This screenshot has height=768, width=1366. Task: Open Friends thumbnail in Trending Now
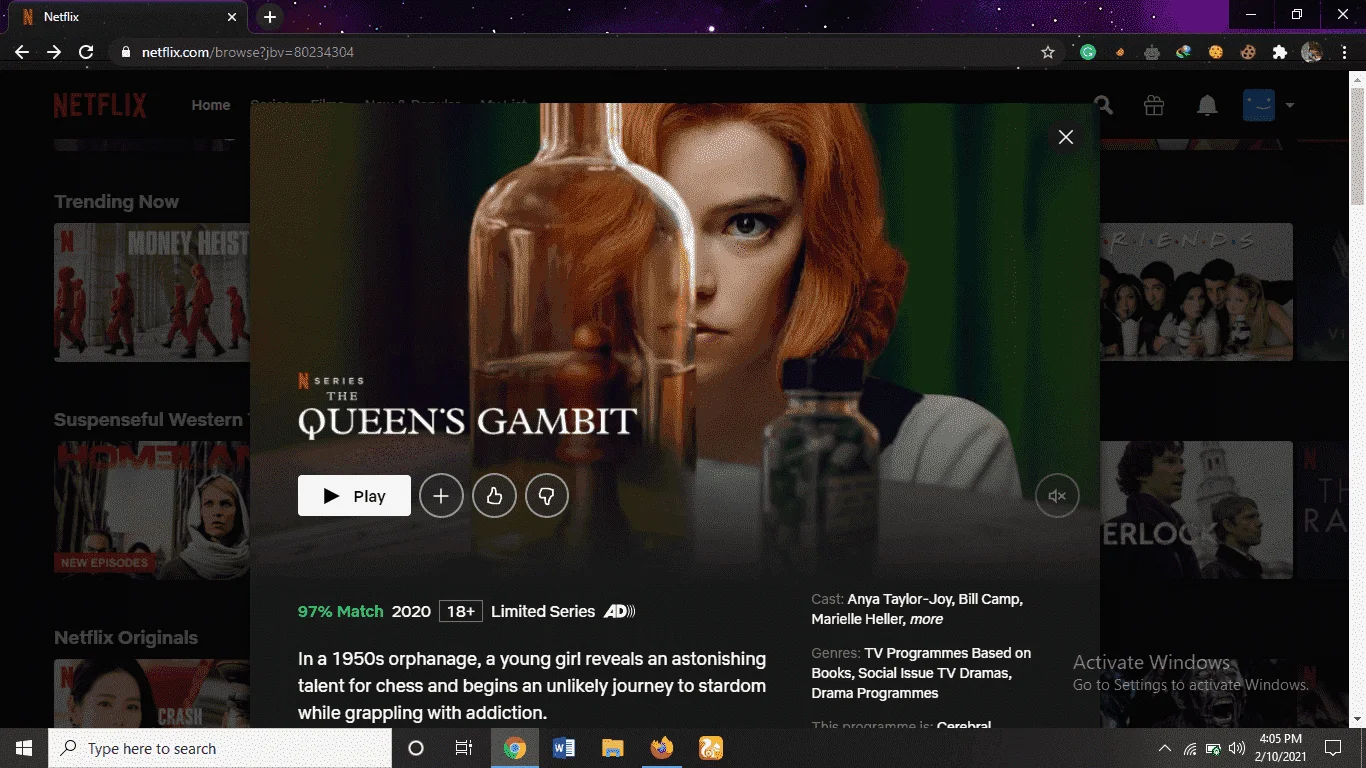click(1196, 292)
